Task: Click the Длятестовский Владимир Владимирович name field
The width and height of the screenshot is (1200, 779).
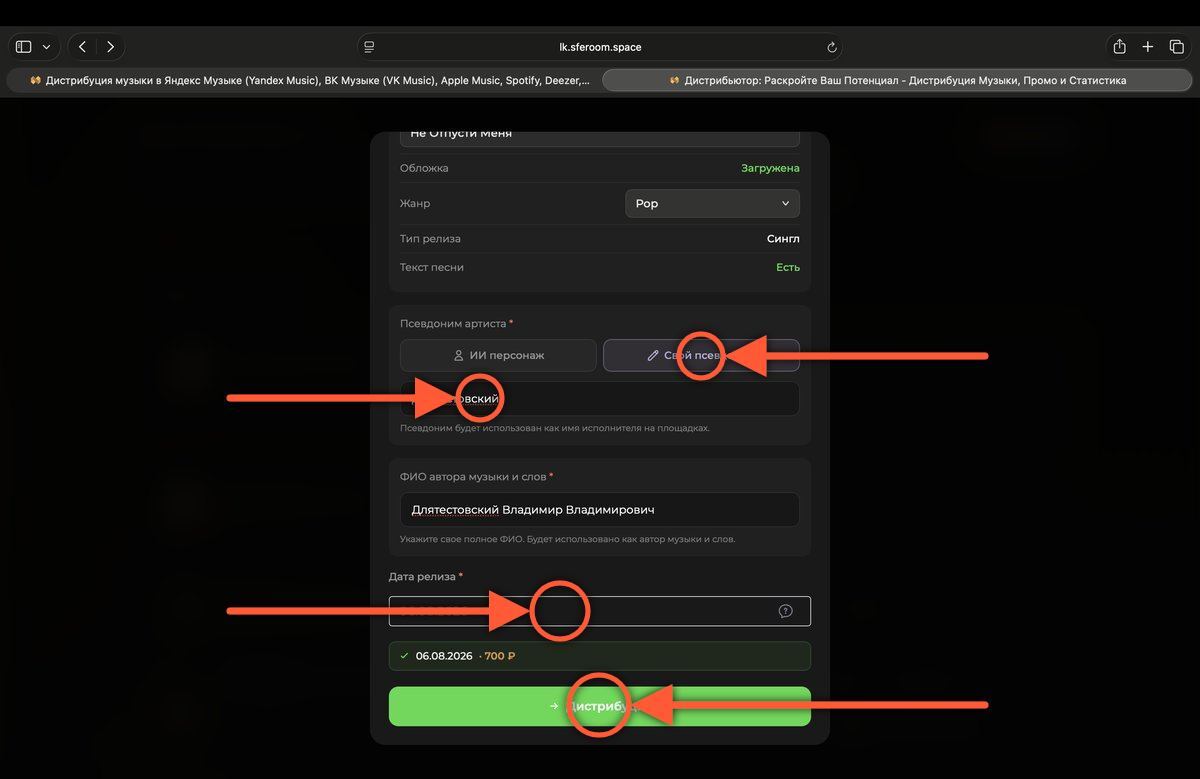Action: [600, 509]
